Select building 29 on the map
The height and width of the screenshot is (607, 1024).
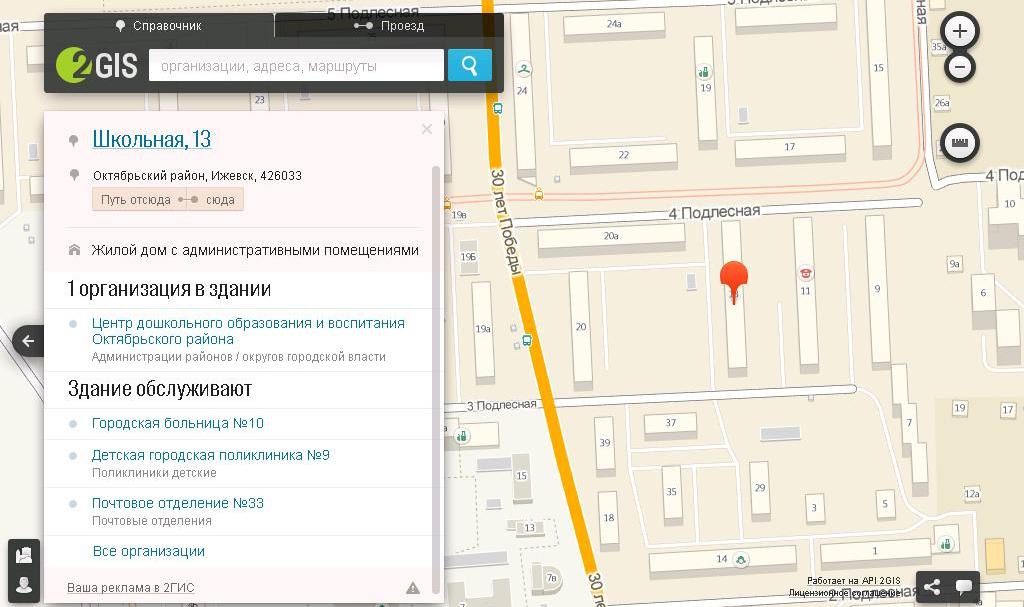point(760,488)
